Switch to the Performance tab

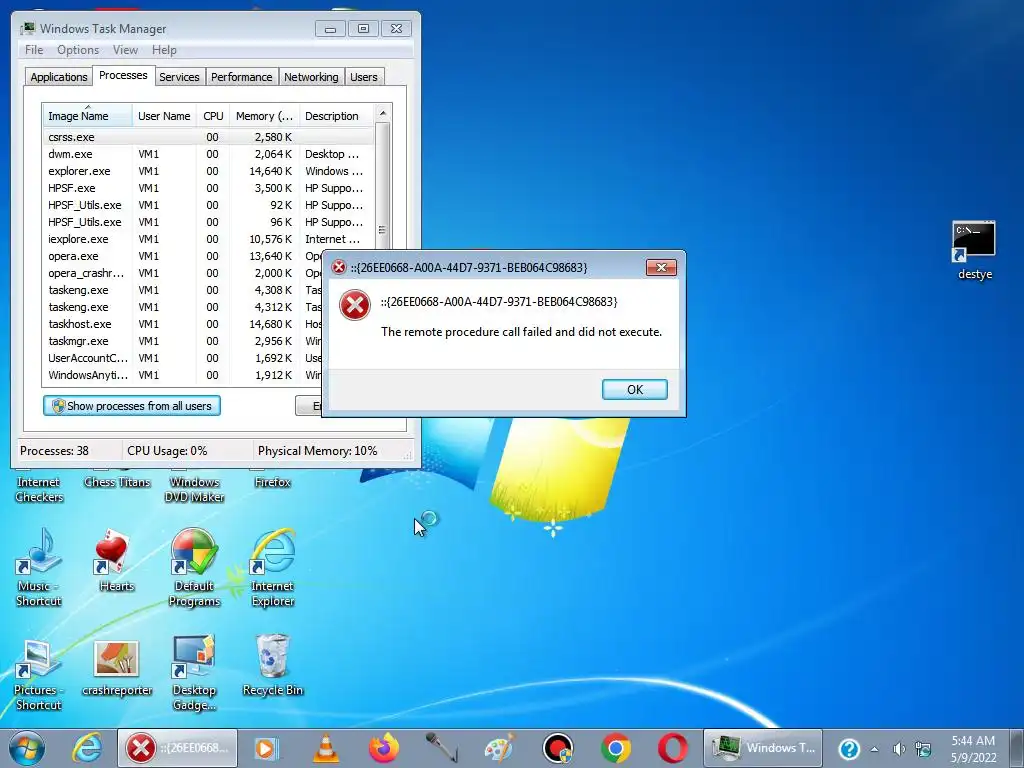(242, 77)
